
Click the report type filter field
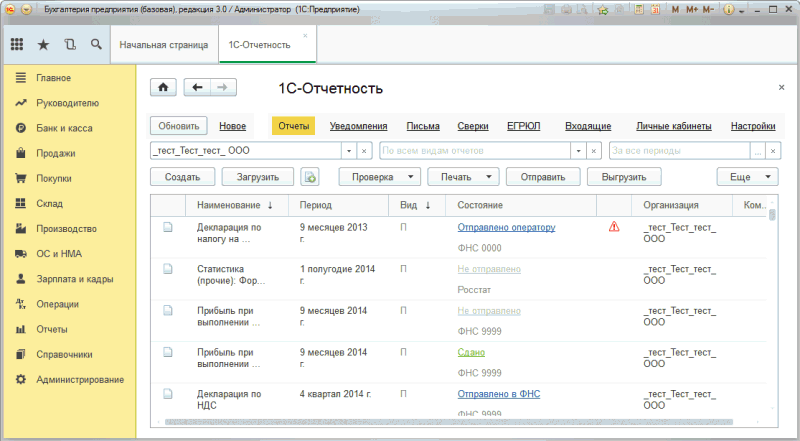tap(474, 150)
